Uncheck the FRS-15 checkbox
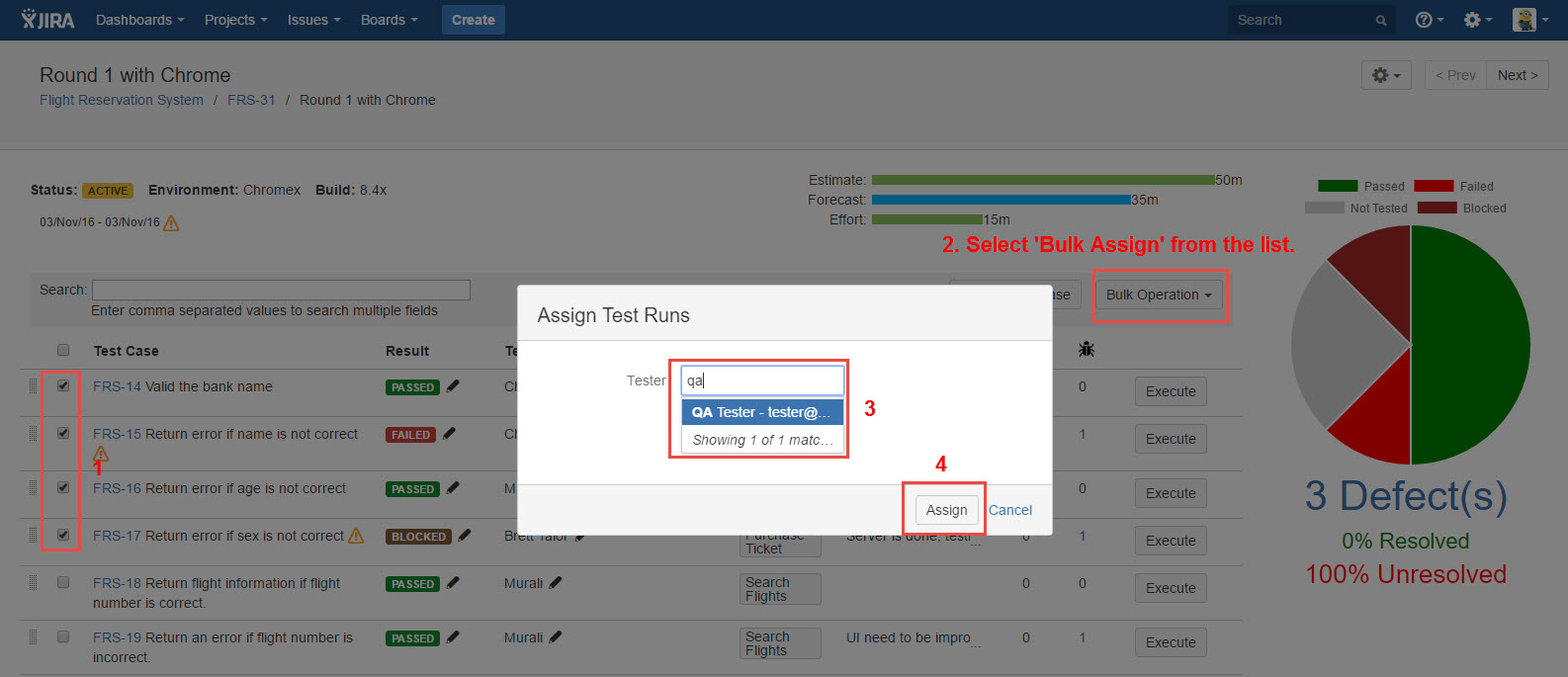This screenshot has height=677, width=1568. click(x=63, y=433)
